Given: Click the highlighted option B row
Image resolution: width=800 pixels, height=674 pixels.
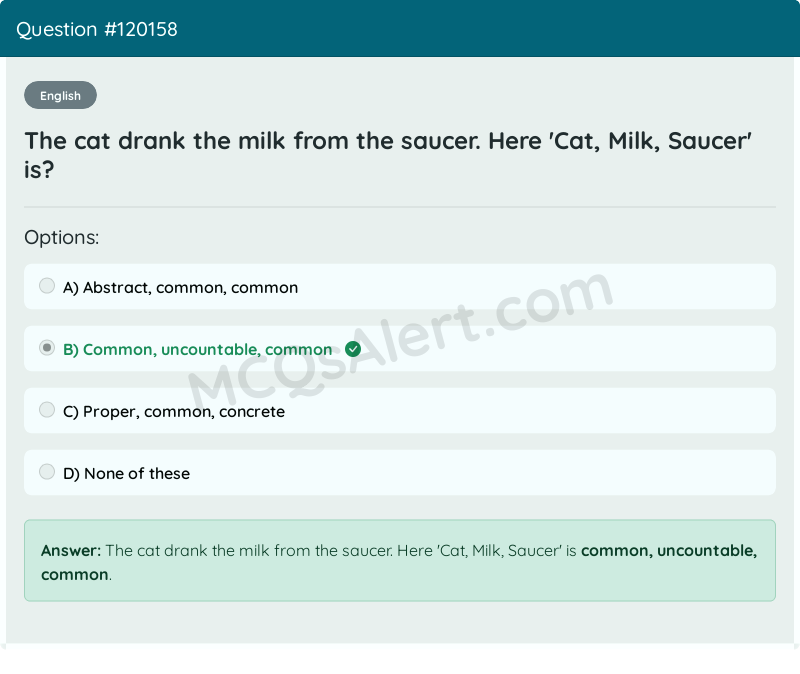Looking at the screenshot, I should [400, 349].
